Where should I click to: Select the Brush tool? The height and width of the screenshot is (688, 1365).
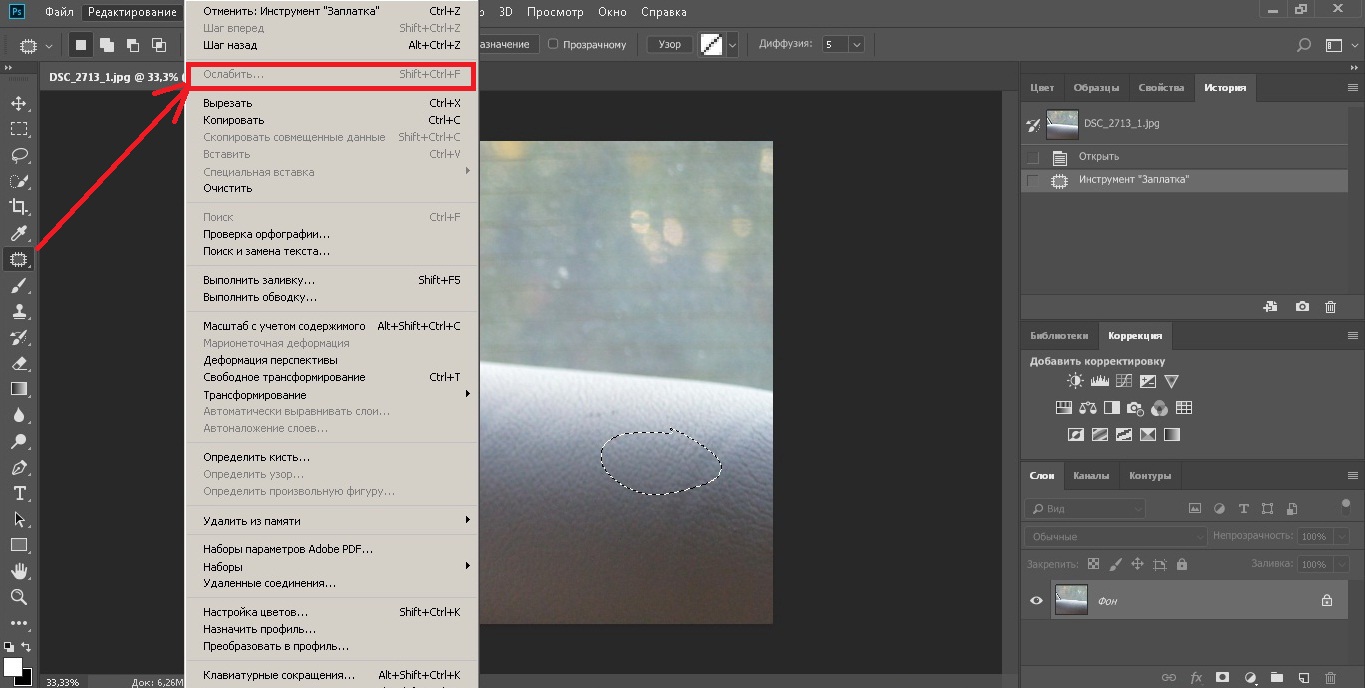coord(19,285)
